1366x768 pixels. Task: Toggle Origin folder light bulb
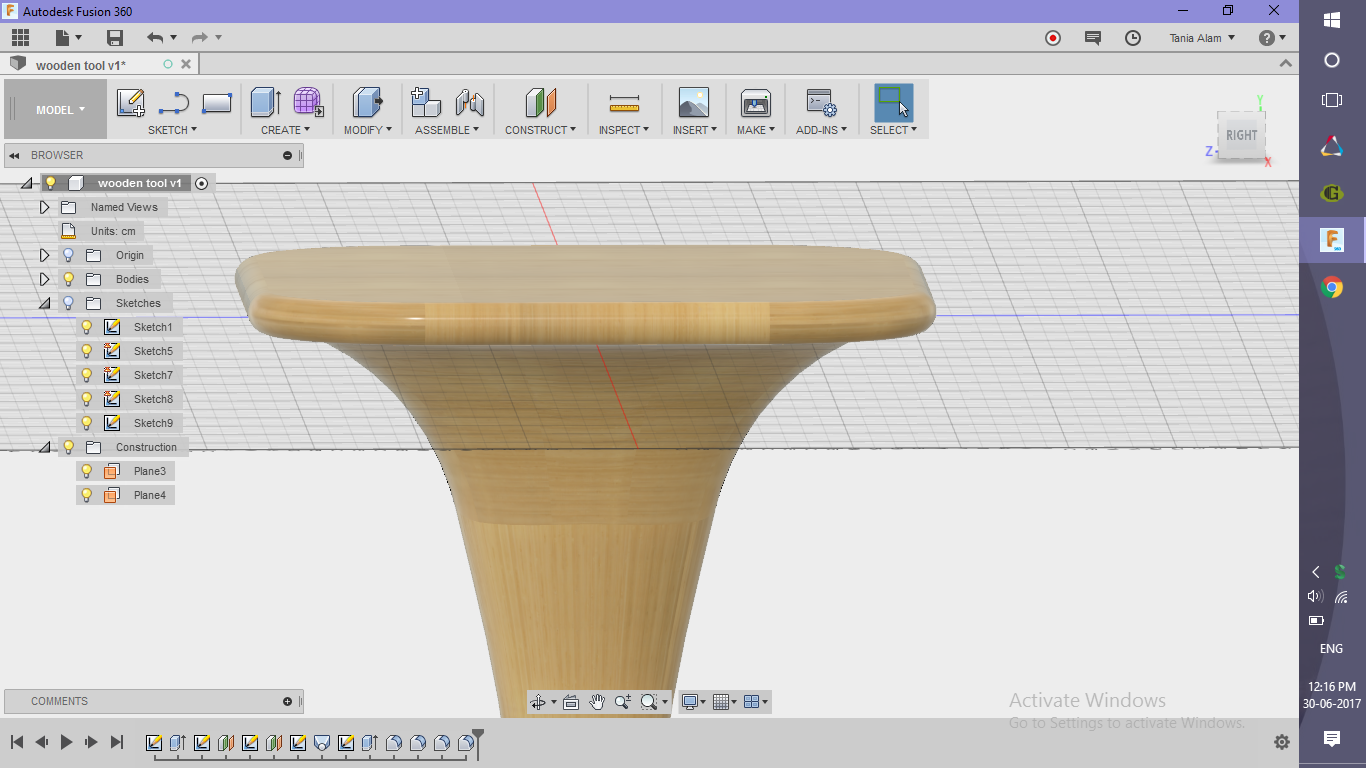point(69,255)
